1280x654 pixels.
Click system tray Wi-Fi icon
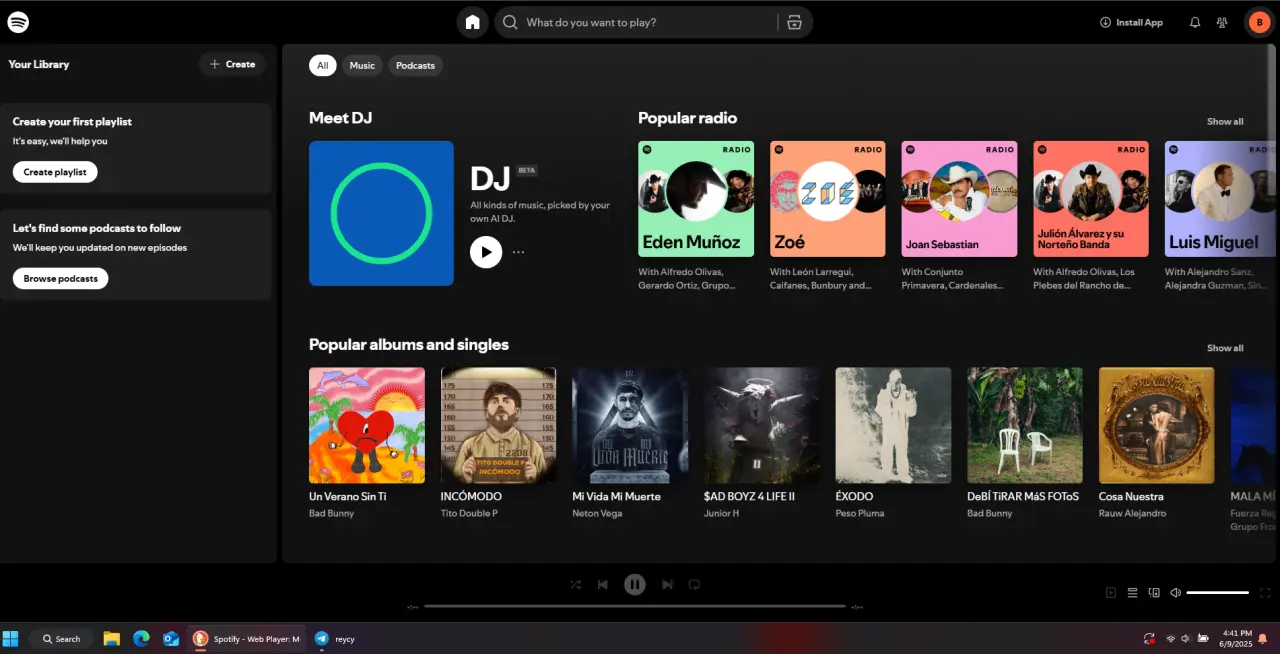pyautogui.click(x=1170, y=638)
